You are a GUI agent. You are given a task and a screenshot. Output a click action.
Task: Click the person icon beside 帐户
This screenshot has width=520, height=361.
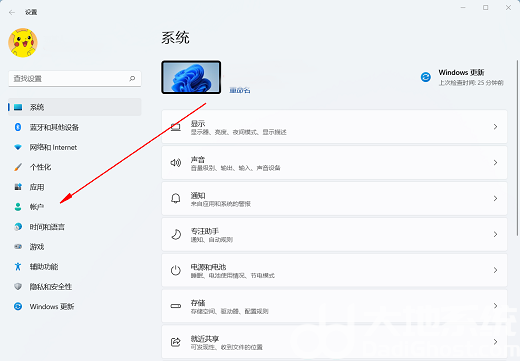click(x=18, y=207)
